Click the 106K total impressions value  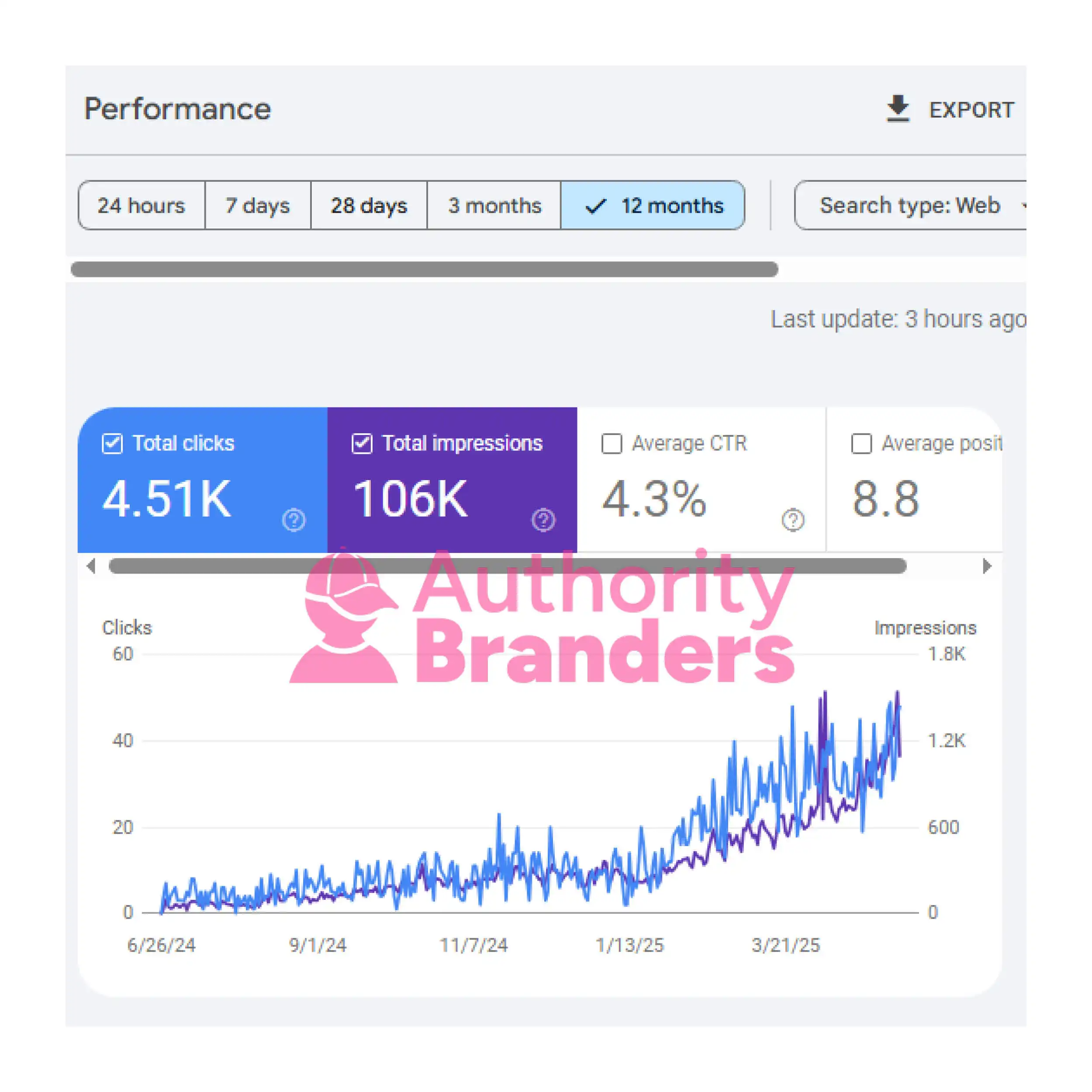[x=411, y=498]
